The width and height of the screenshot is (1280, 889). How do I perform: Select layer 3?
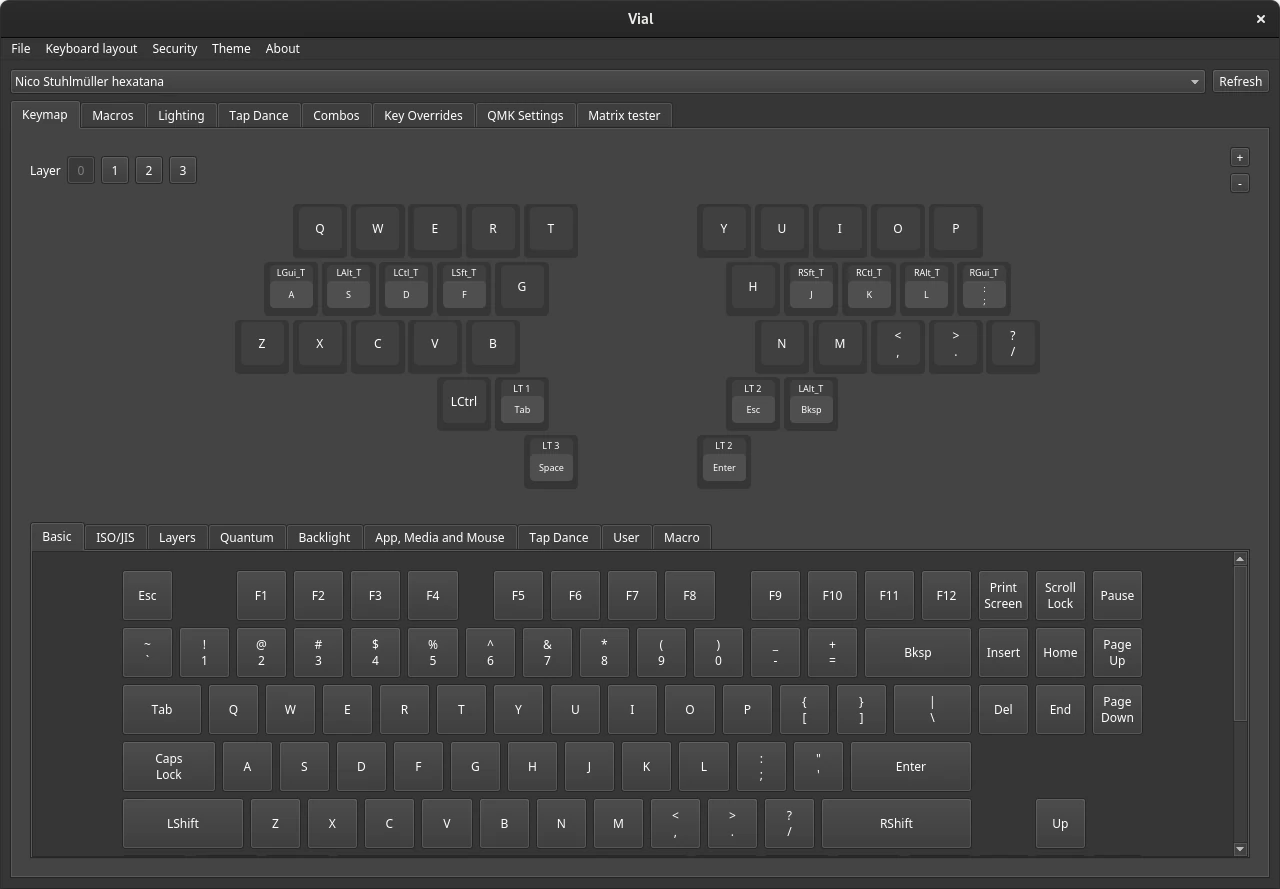182,170
